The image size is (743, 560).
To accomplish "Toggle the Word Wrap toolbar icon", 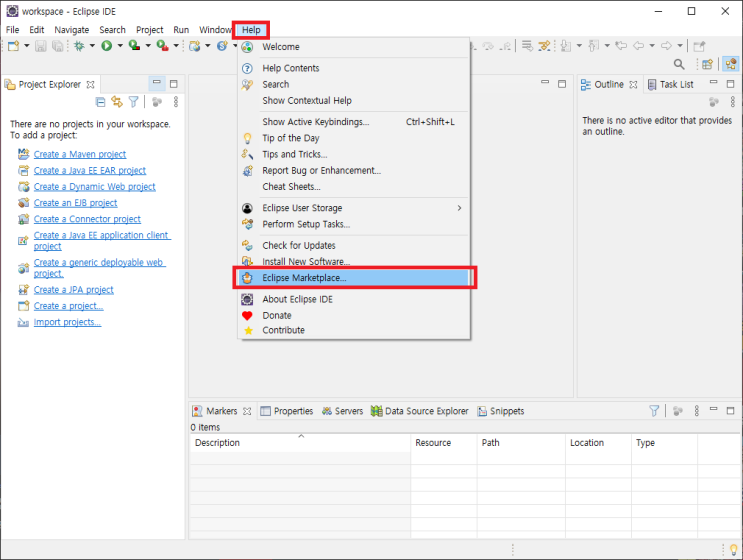I will pos(527,46).
